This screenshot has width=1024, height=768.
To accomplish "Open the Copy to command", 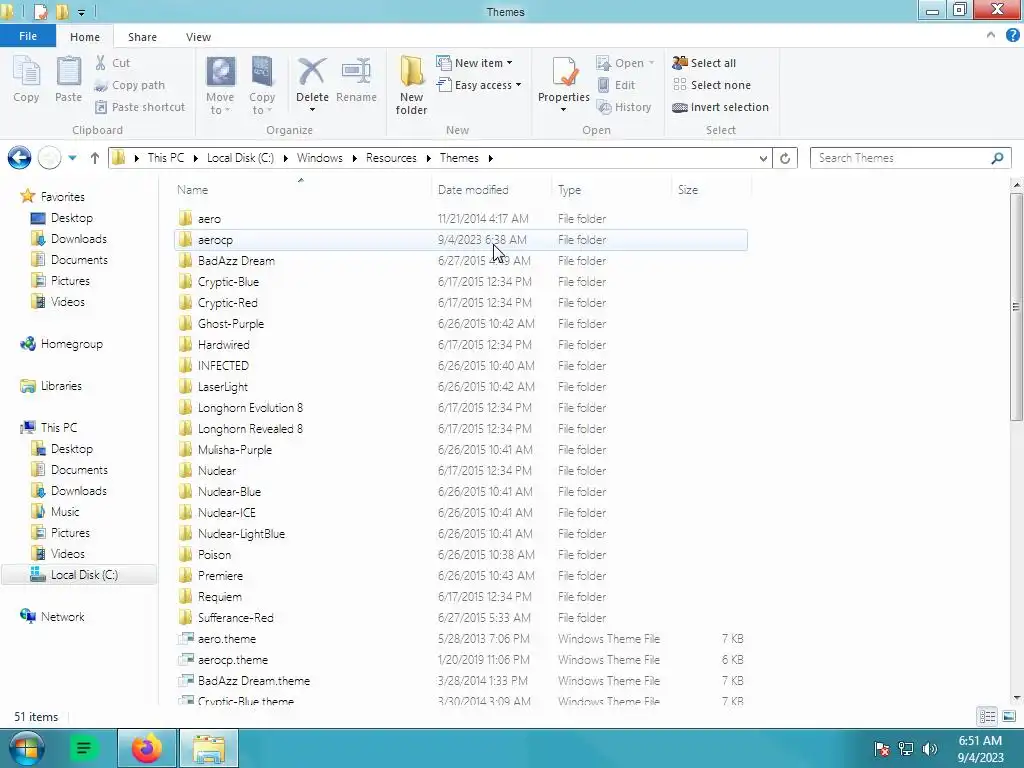I will [x=262, y=85].
